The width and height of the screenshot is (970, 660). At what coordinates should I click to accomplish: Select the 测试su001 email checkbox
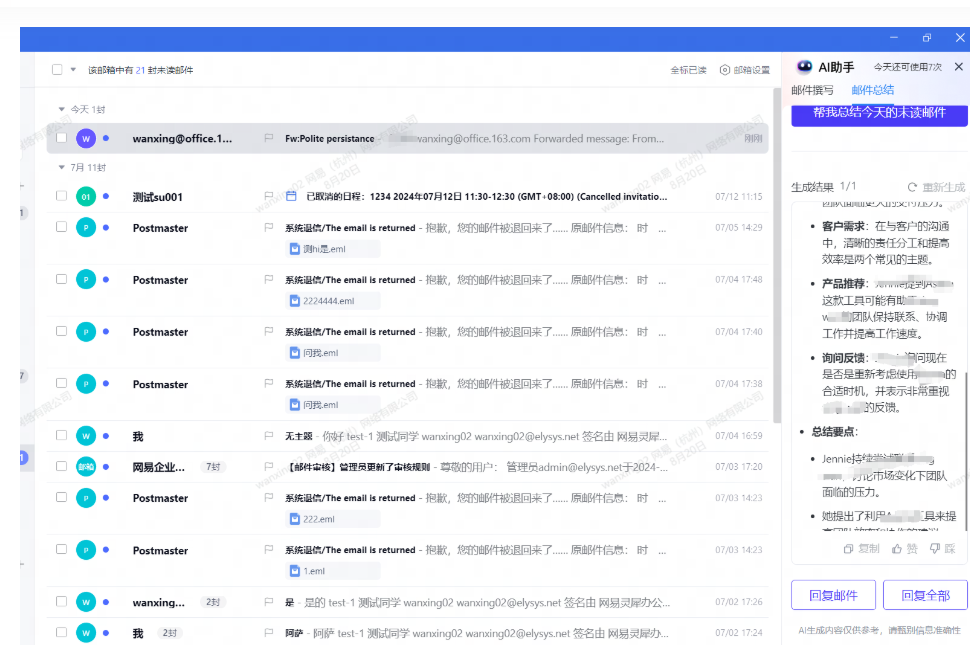(x=61, y=196)
